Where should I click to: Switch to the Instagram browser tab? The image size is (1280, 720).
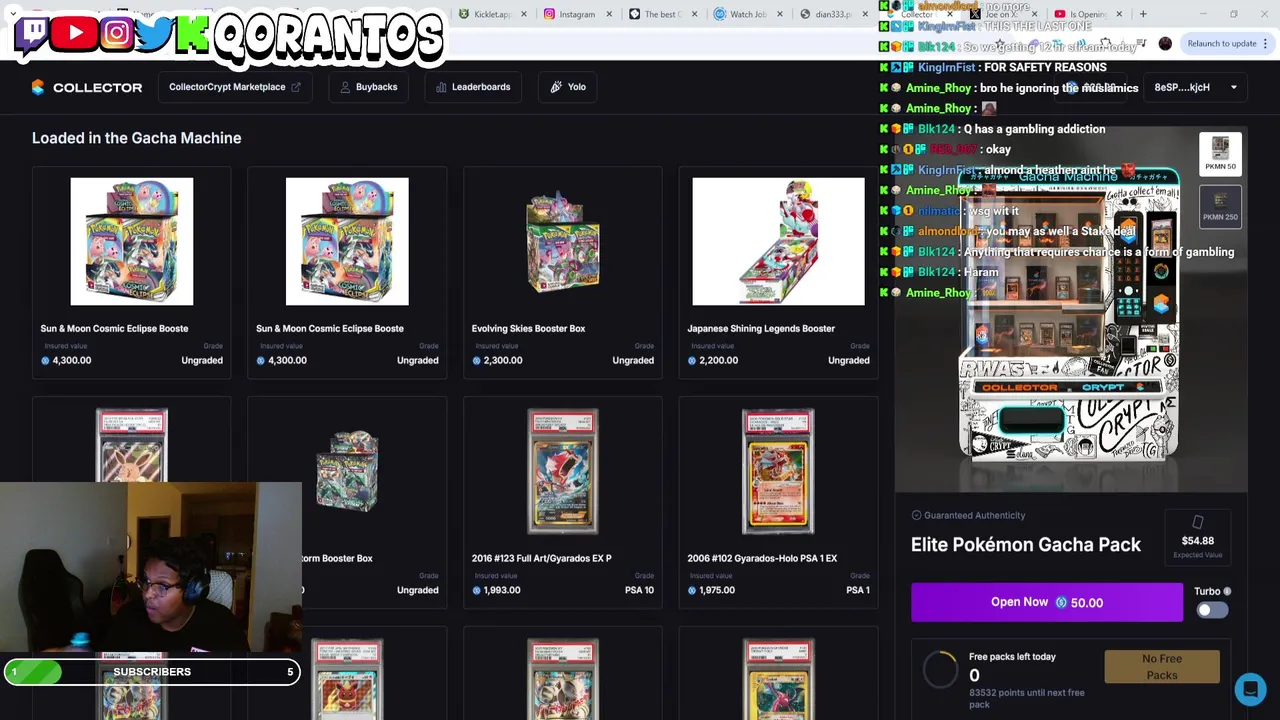click(x=577, y=14)
